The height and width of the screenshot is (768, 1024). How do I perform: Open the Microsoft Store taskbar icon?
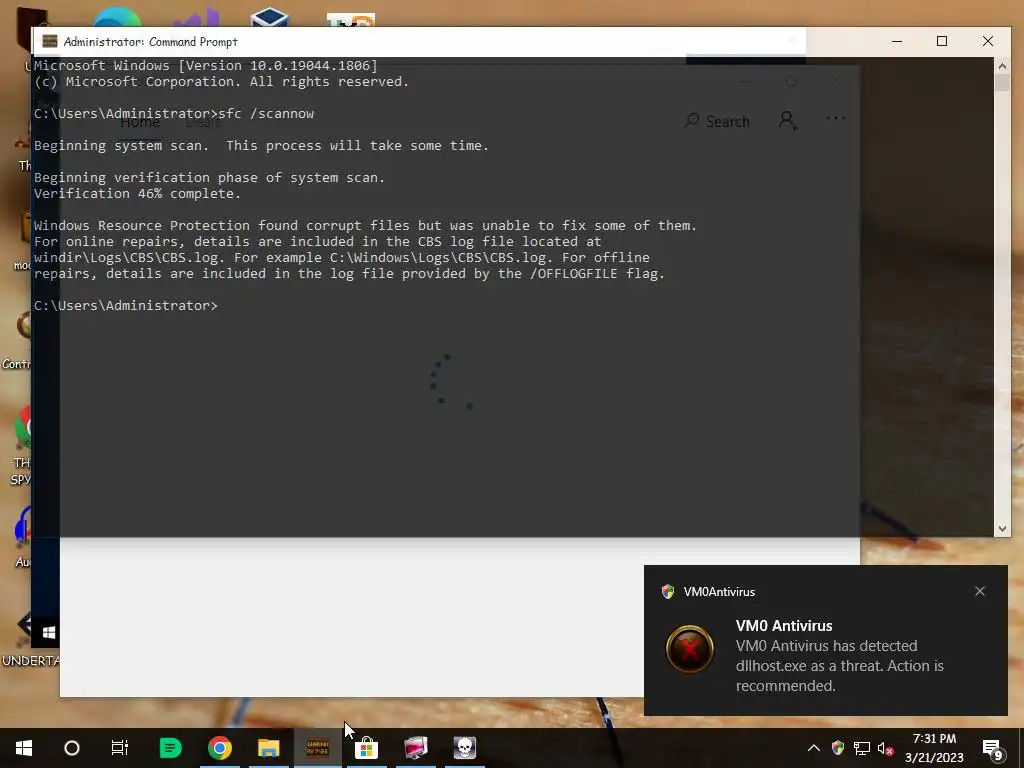[366, 748]
